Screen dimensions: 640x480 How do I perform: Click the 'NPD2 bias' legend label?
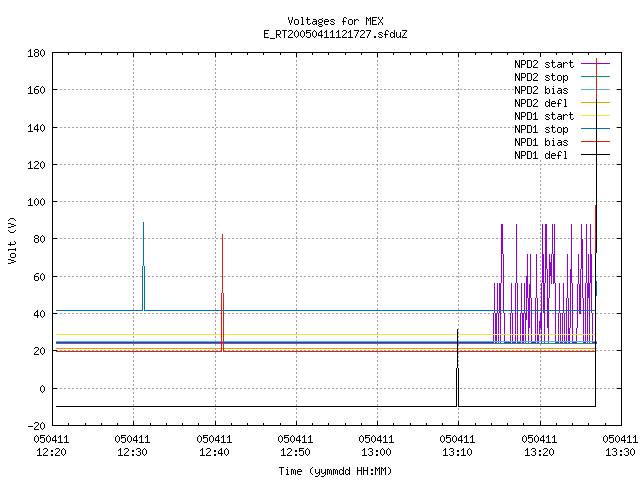[x=541, y=90]
